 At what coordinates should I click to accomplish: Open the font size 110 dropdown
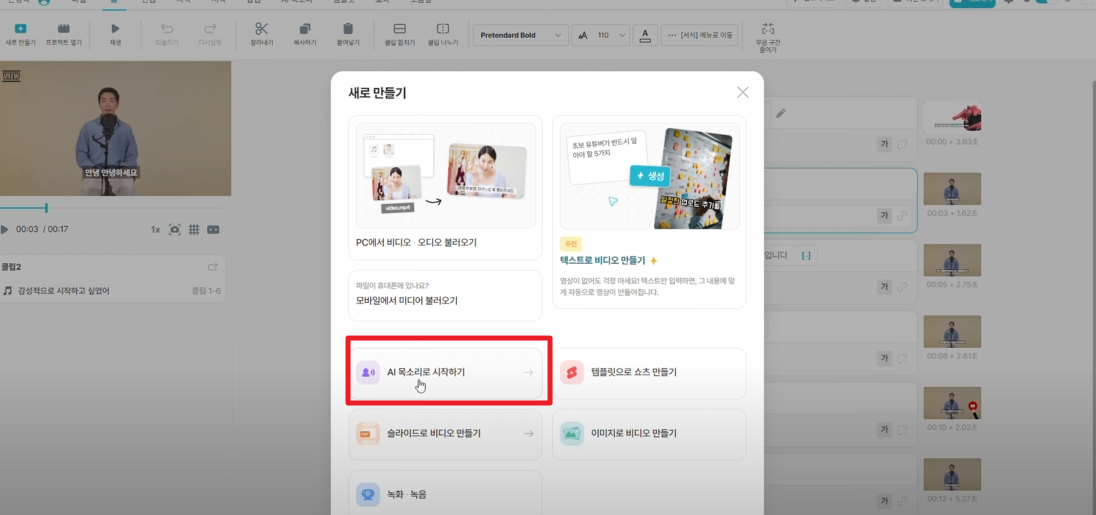pyautogui.click(x=600, y=35)
